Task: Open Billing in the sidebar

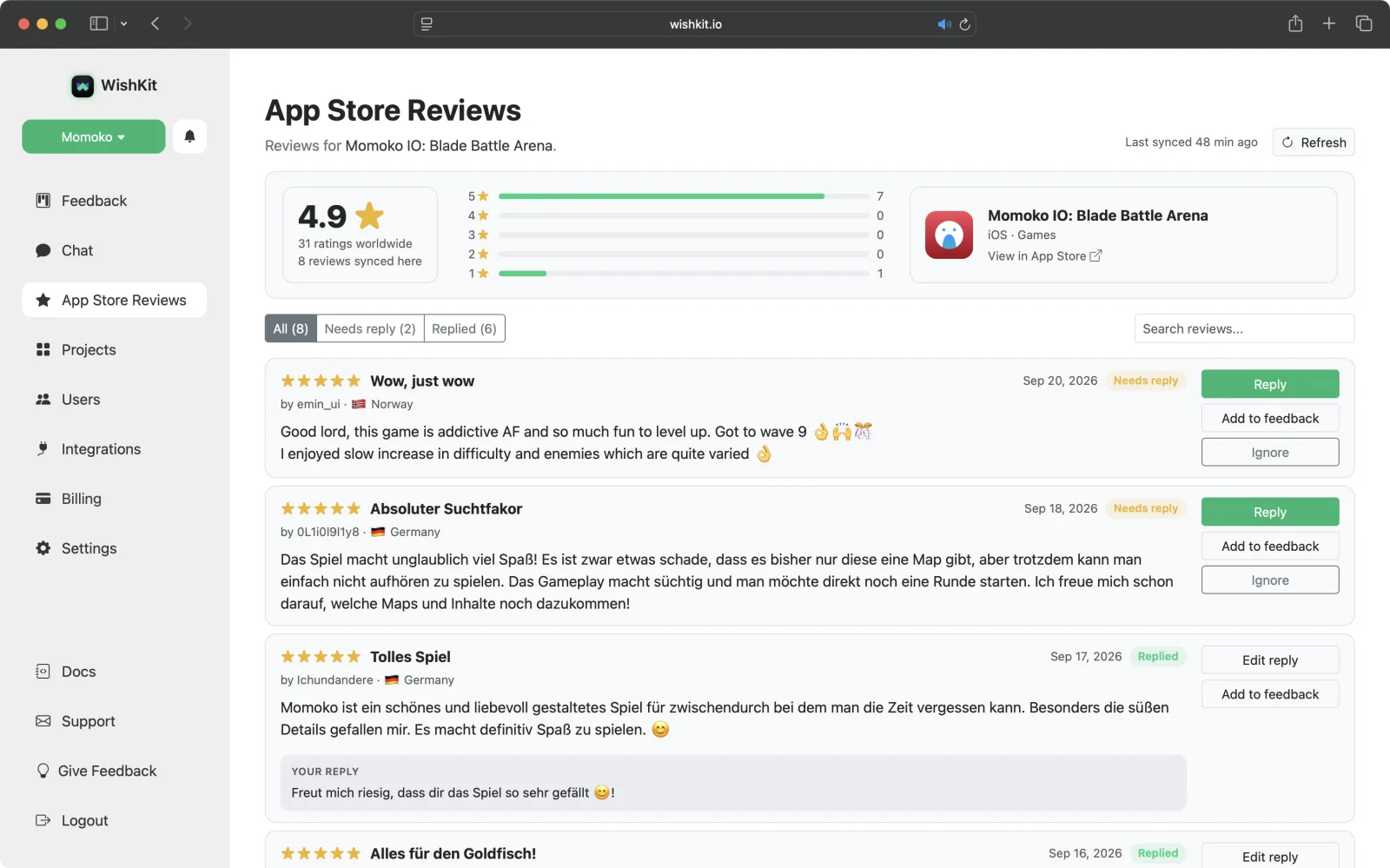Action: (114, 499)
